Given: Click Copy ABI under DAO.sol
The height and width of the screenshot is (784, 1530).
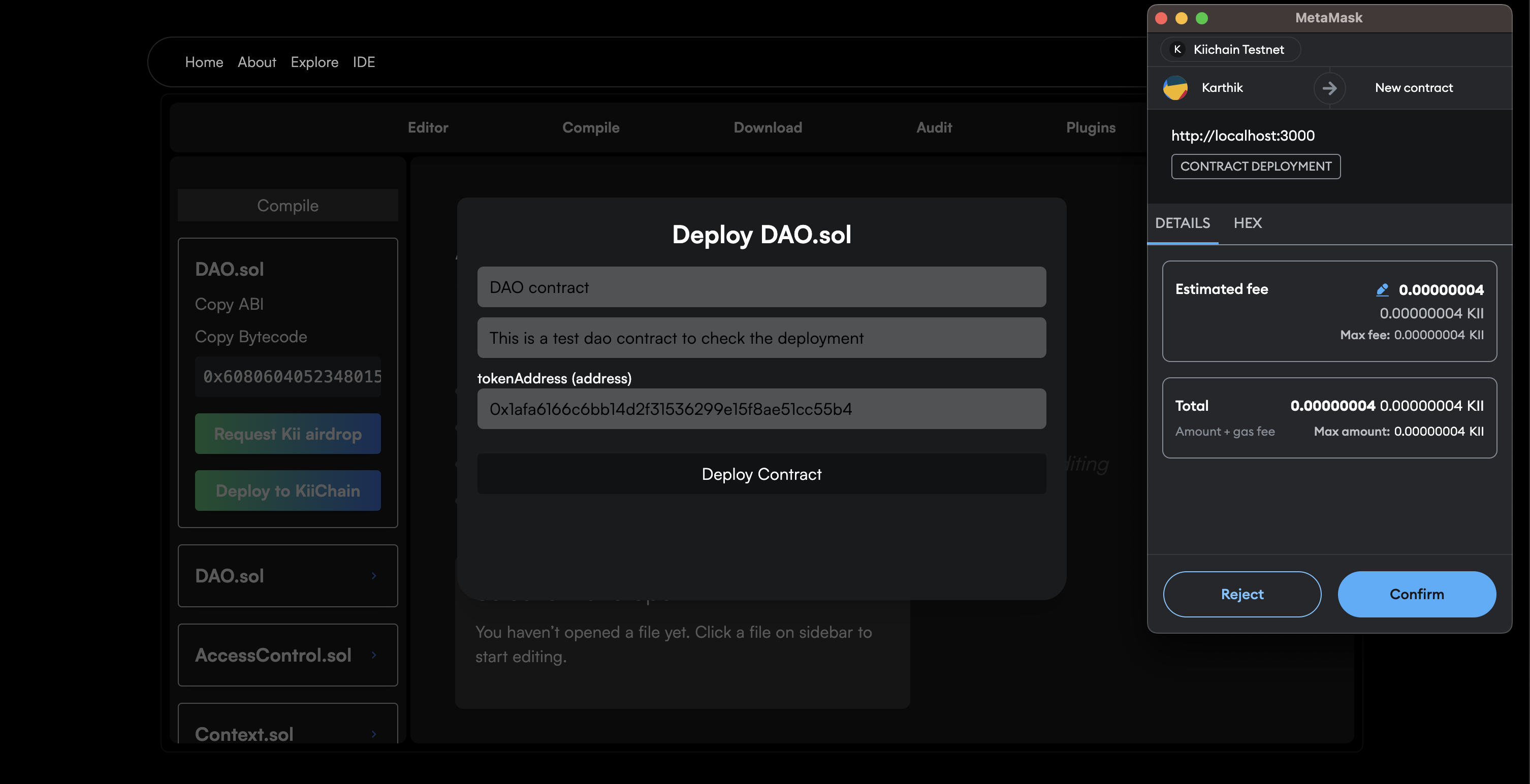Looking at the screenshot, I should [229, 304].
